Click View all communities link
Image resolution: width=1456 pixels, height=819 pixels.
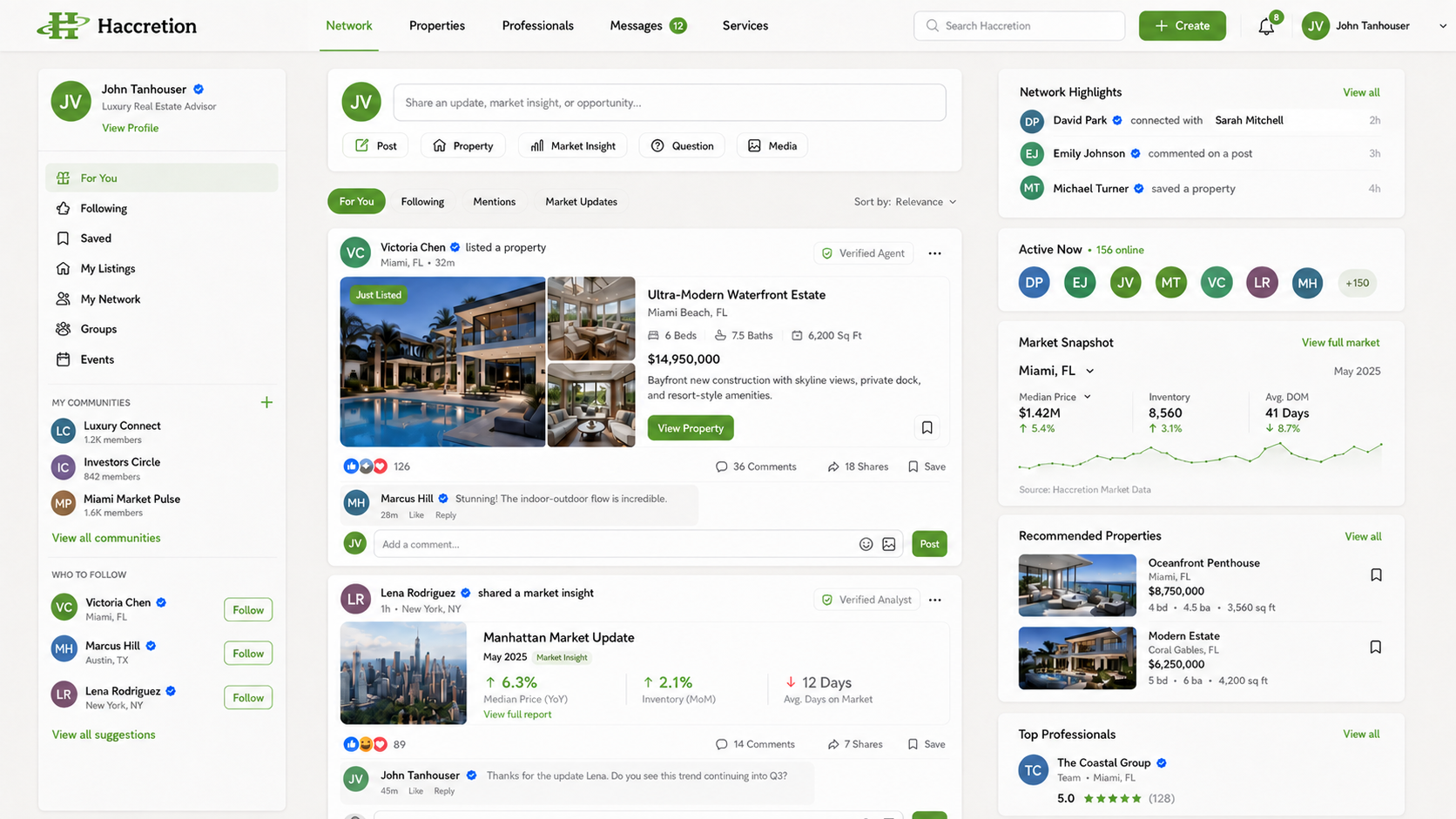click(x=106, y=538)
